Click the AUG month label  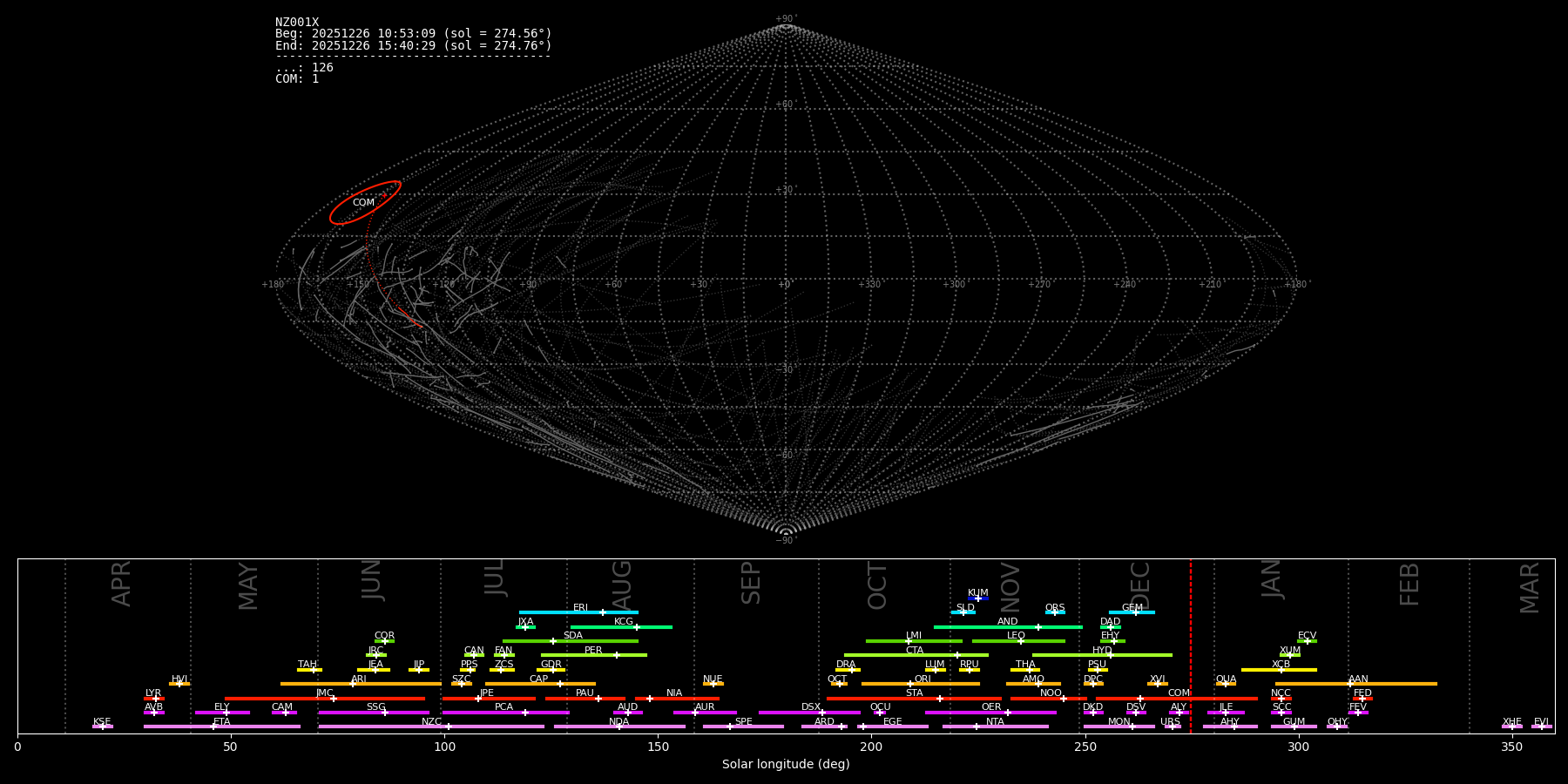coord(622,583)
